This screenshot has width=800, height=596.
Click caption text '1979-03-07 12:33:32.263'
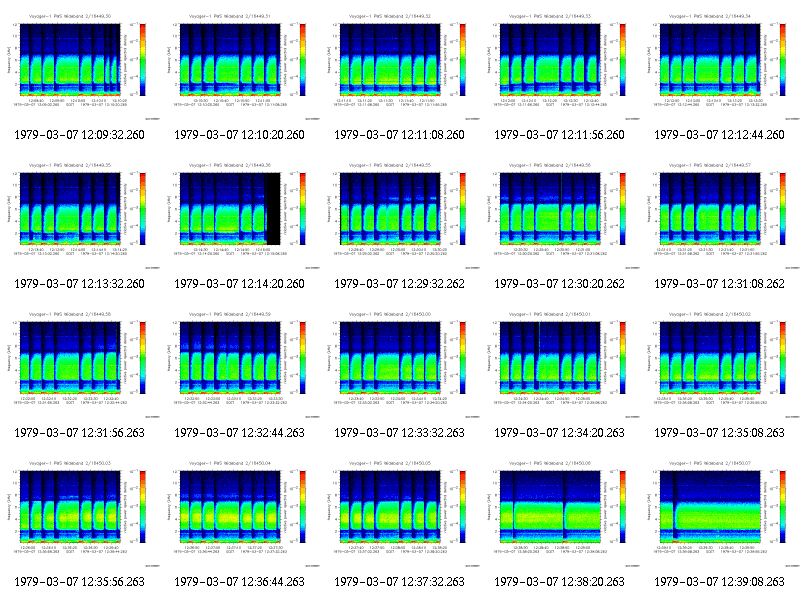click(399, 433)
